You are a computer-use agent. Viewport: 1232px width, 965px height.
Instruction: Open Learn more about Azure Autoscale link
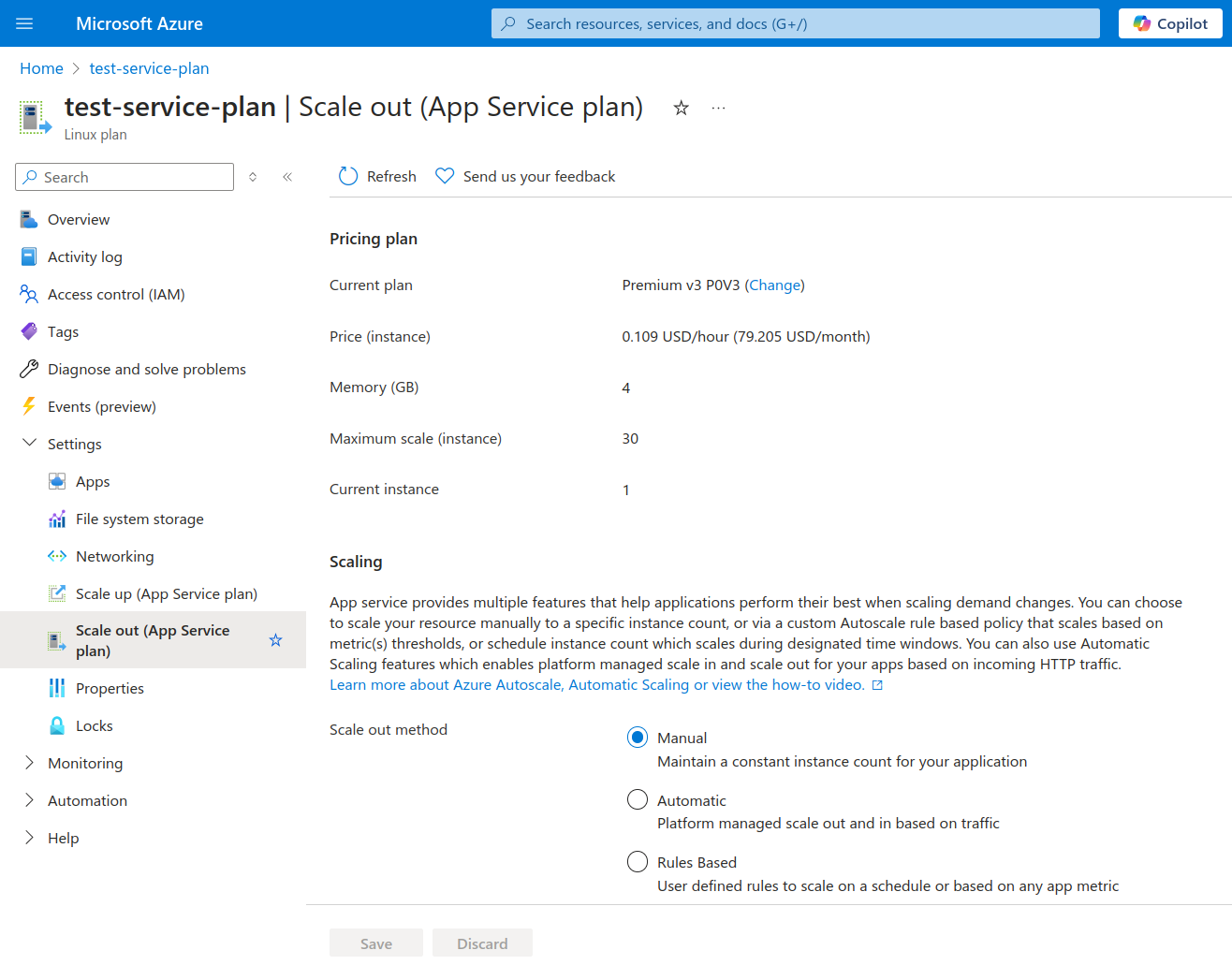[x=606, y=685]
